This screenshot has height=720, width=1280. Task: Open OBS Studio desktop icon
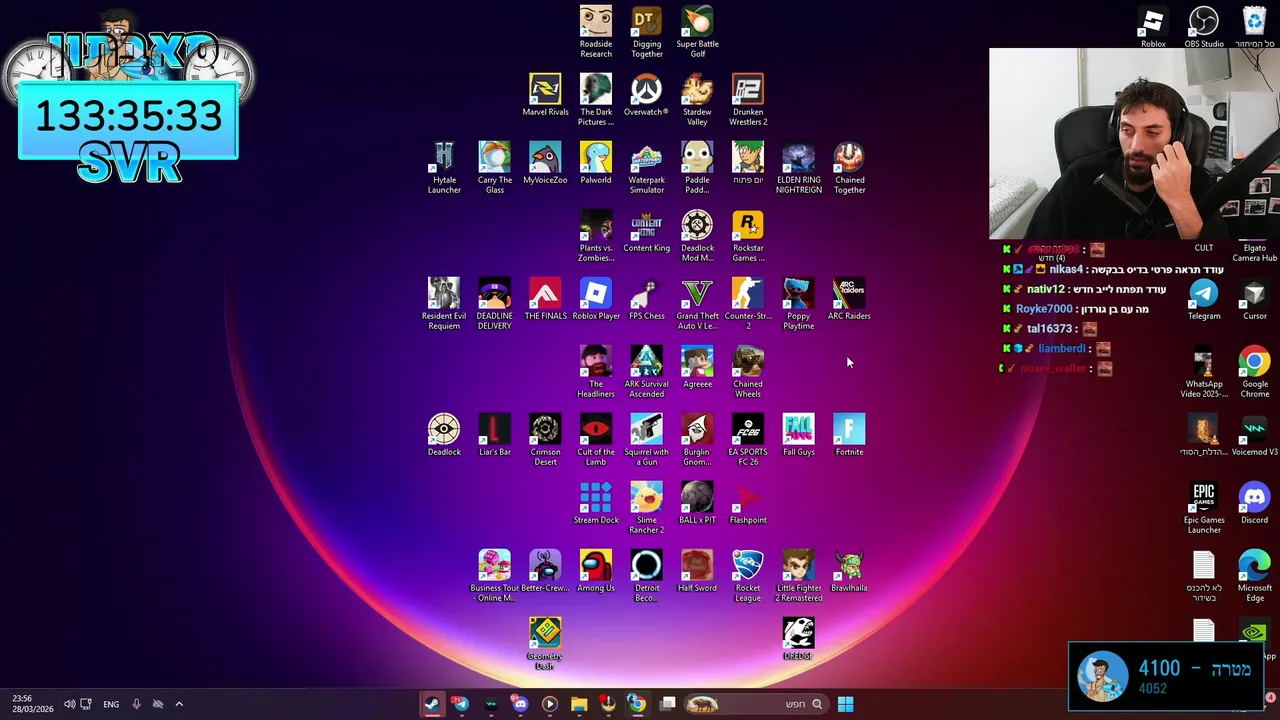(1204, 27)
